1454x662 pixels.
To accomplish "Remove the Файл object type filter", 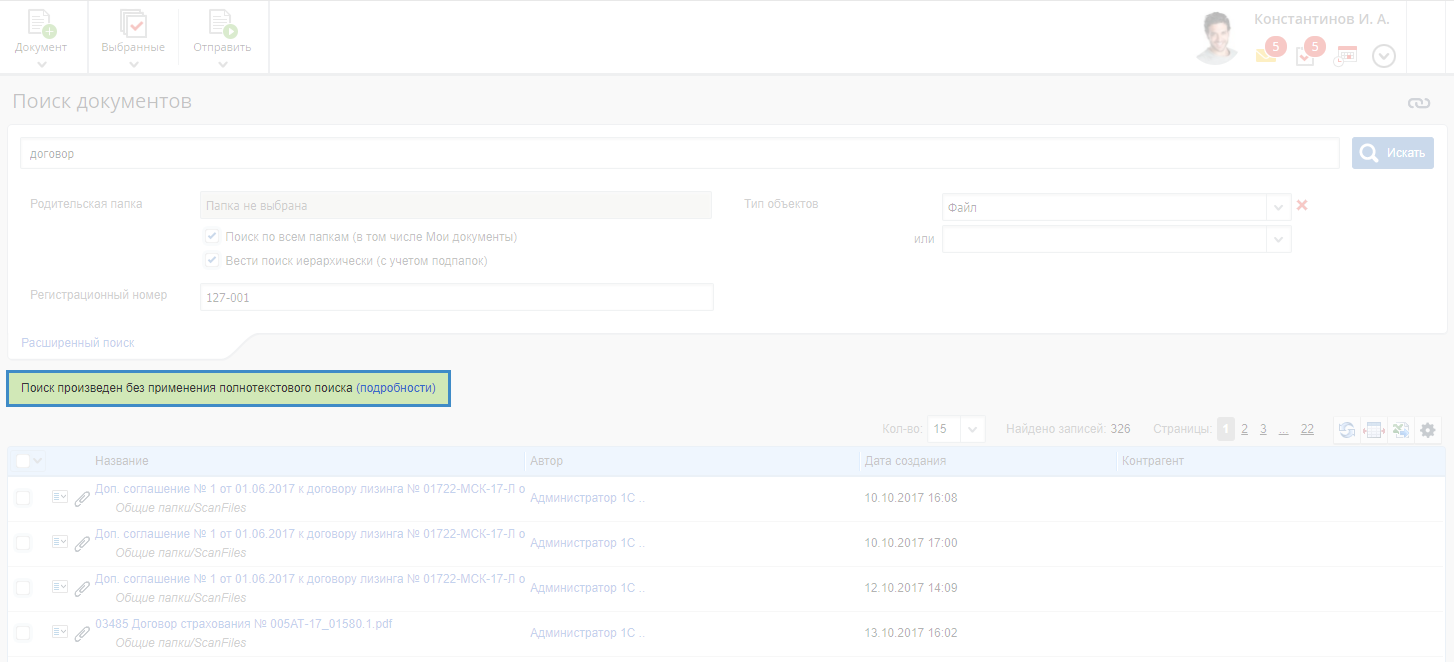I will pos(1302,206).
